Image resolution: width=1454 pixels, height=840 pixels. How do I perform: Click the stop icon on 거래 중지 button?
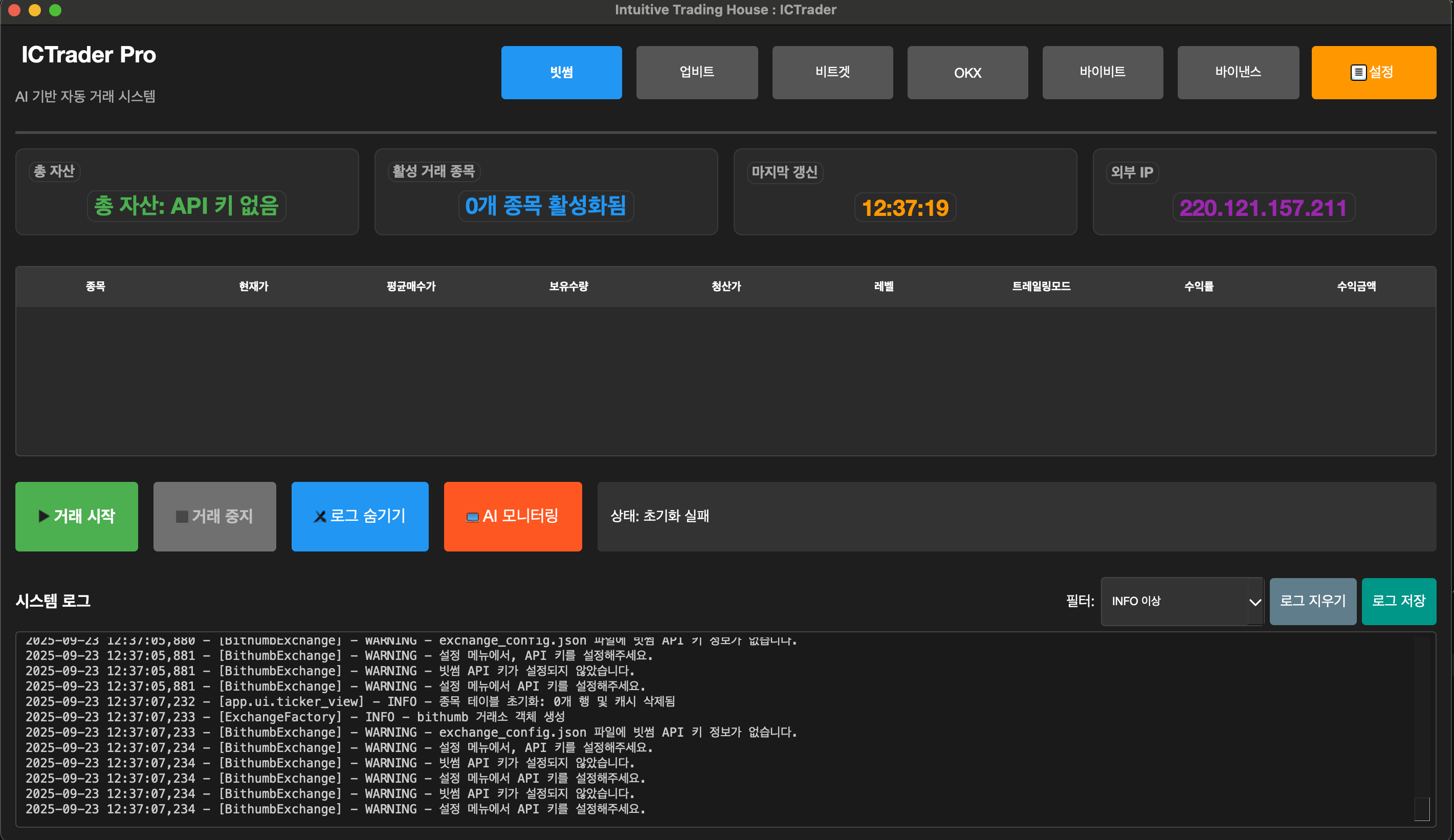coord(181,516)
